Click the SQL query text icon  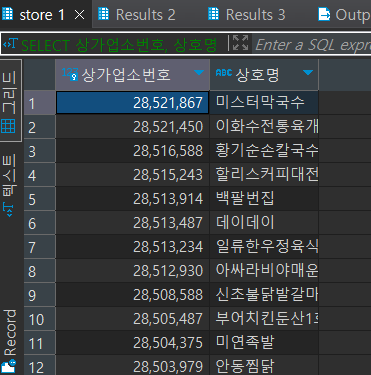pyautogui.click(x=10, y=43)
